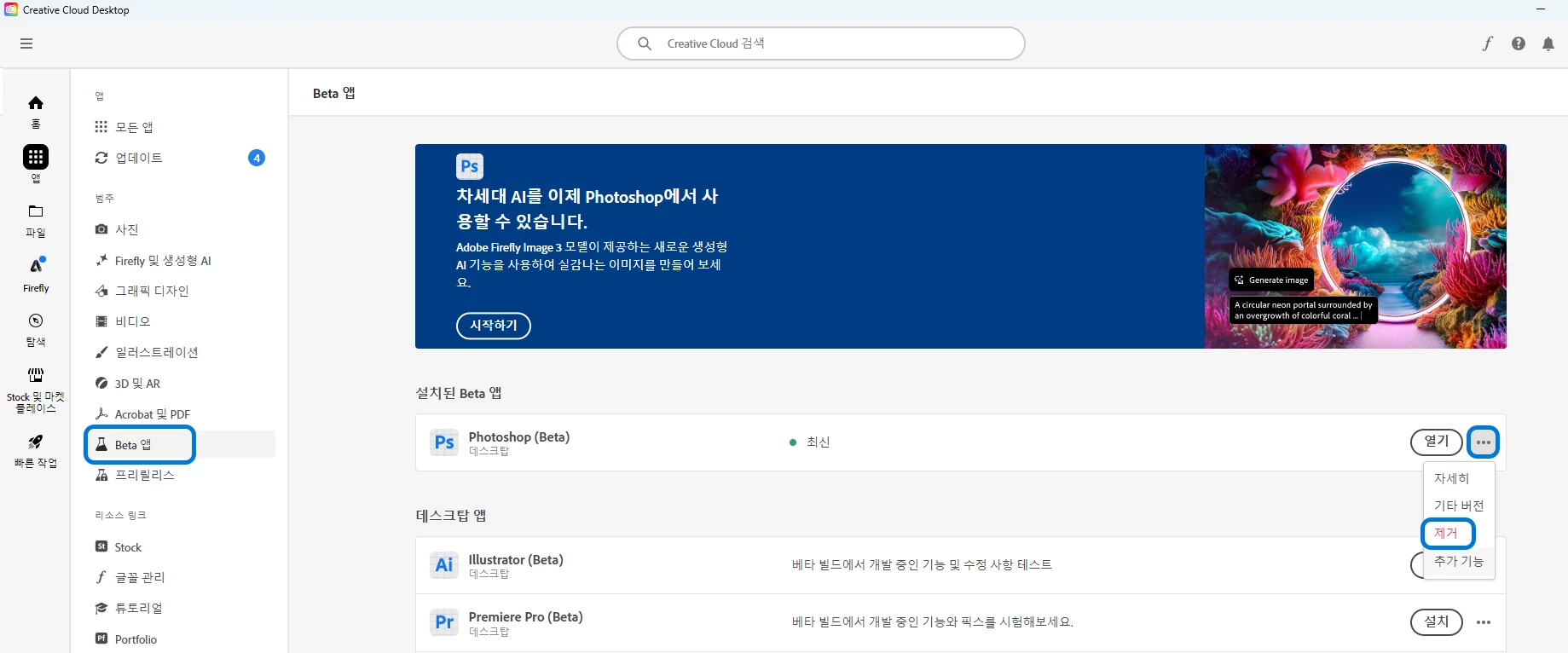
Task: Click Photoshop (Beta) title text
Action: click(x=519, y=436)
